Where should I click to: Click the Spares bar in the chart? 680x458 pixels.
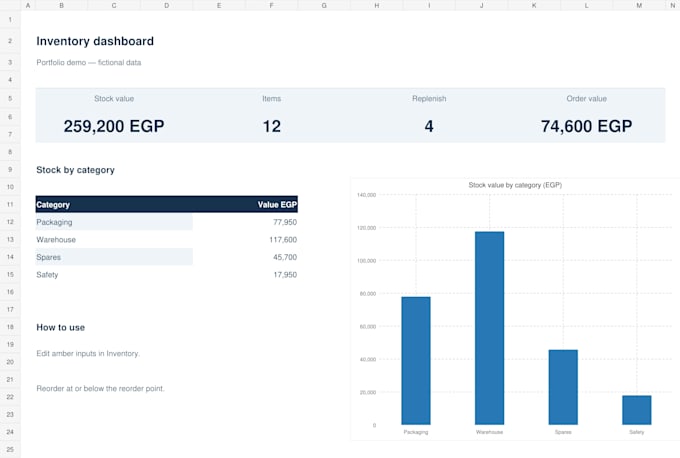pyautogui.click(x=563, y=387)
